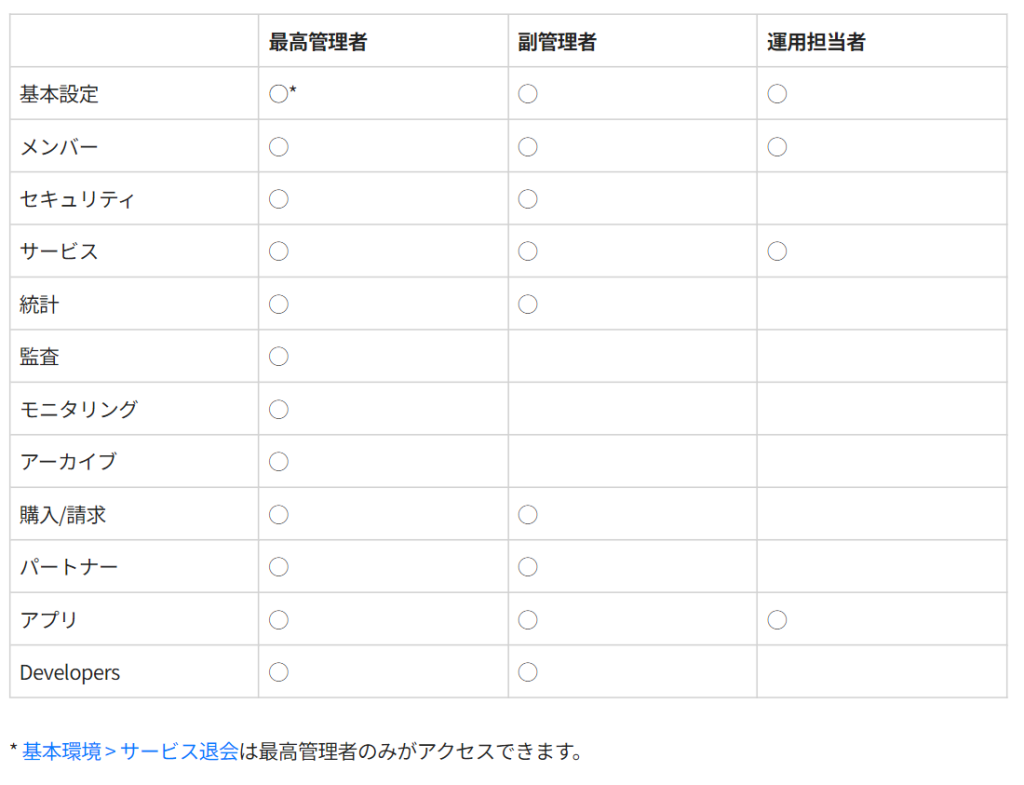This screenshot has width=1024, height=785.
Task: Click the 購入/請求 row label
Action: [x=63, y=515]
